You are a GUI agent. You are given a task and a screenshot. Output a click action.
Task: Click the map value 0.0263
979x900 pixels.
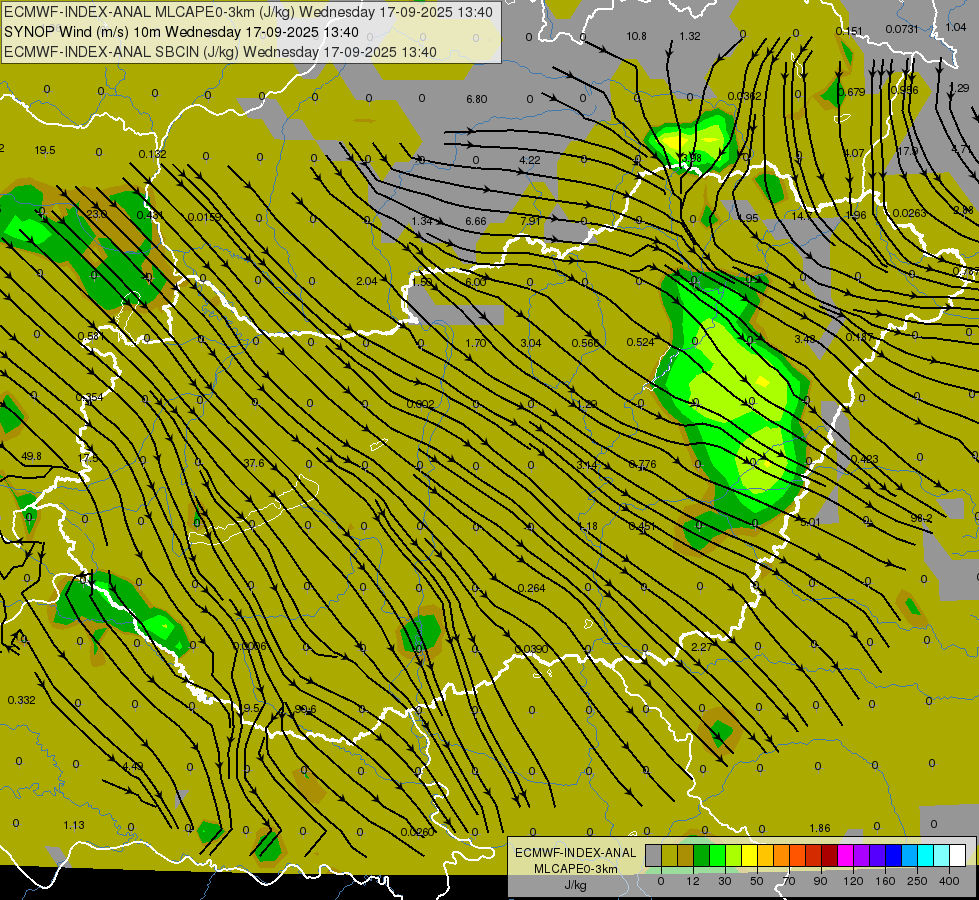tap(909, 214)
